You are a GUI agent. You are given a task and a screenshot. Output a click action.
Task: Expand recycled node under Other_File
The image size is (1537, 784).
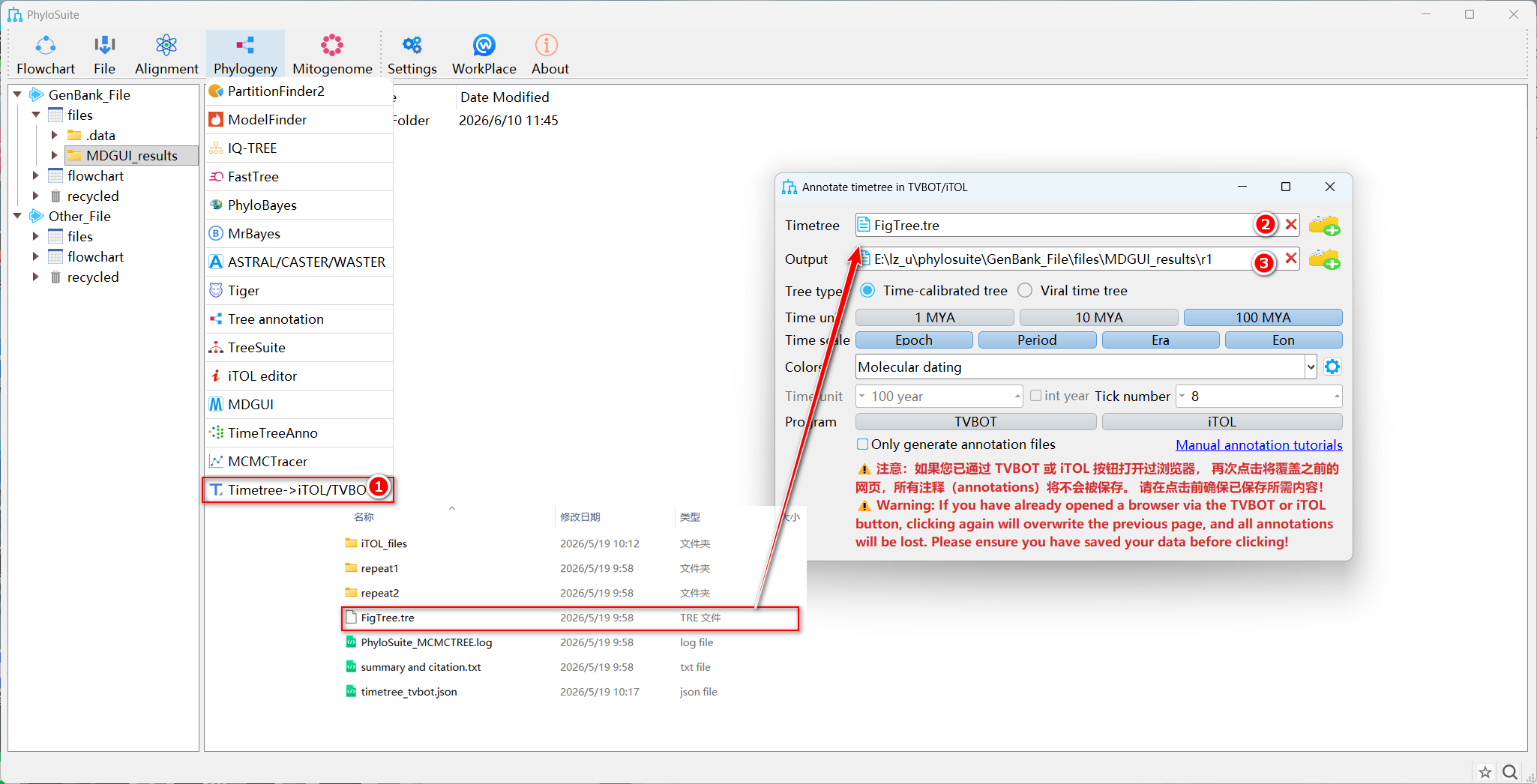tap(36, 277)
